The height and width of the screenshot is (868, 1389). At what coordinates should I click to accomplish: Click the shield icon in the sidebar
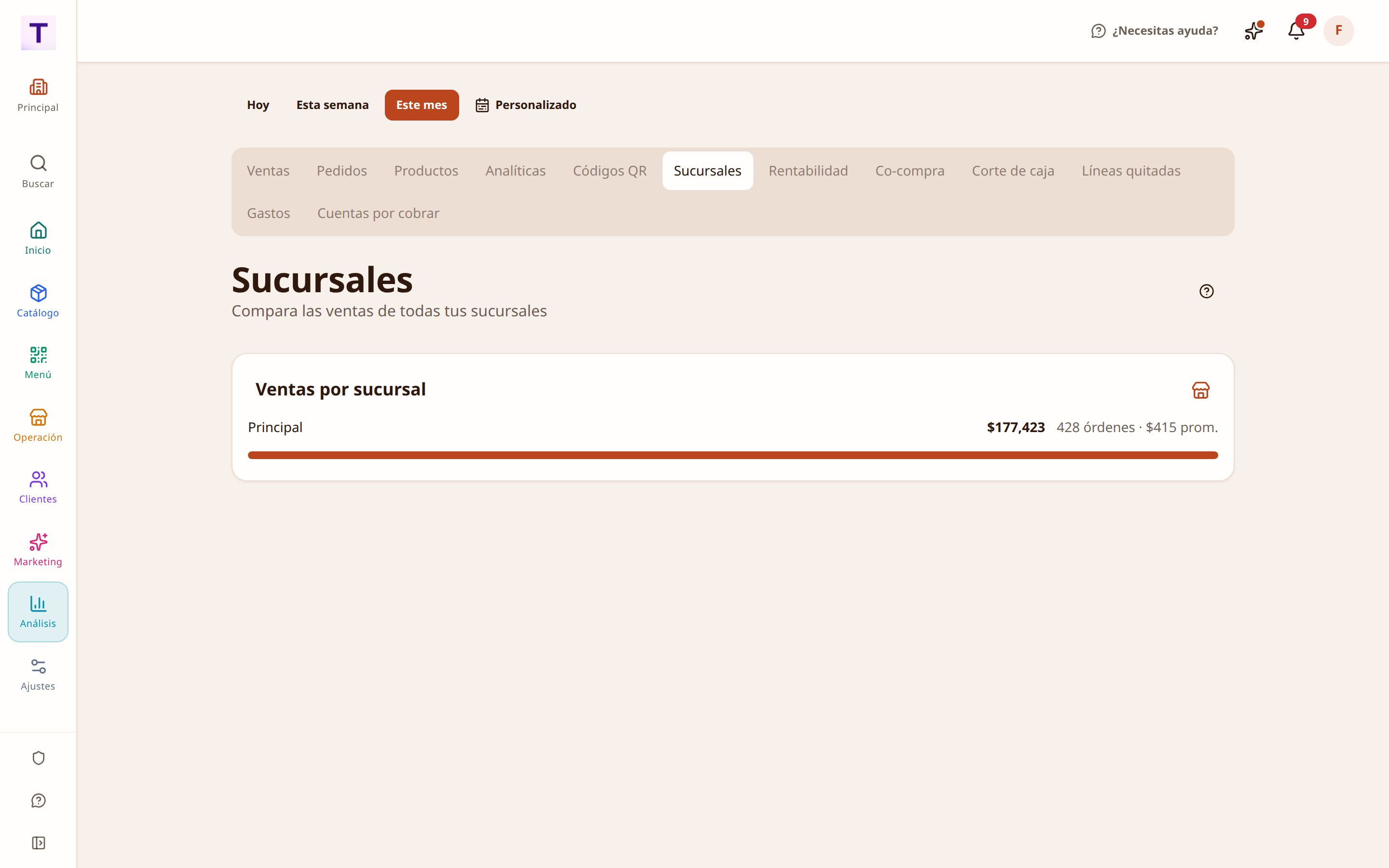point(39,759)
